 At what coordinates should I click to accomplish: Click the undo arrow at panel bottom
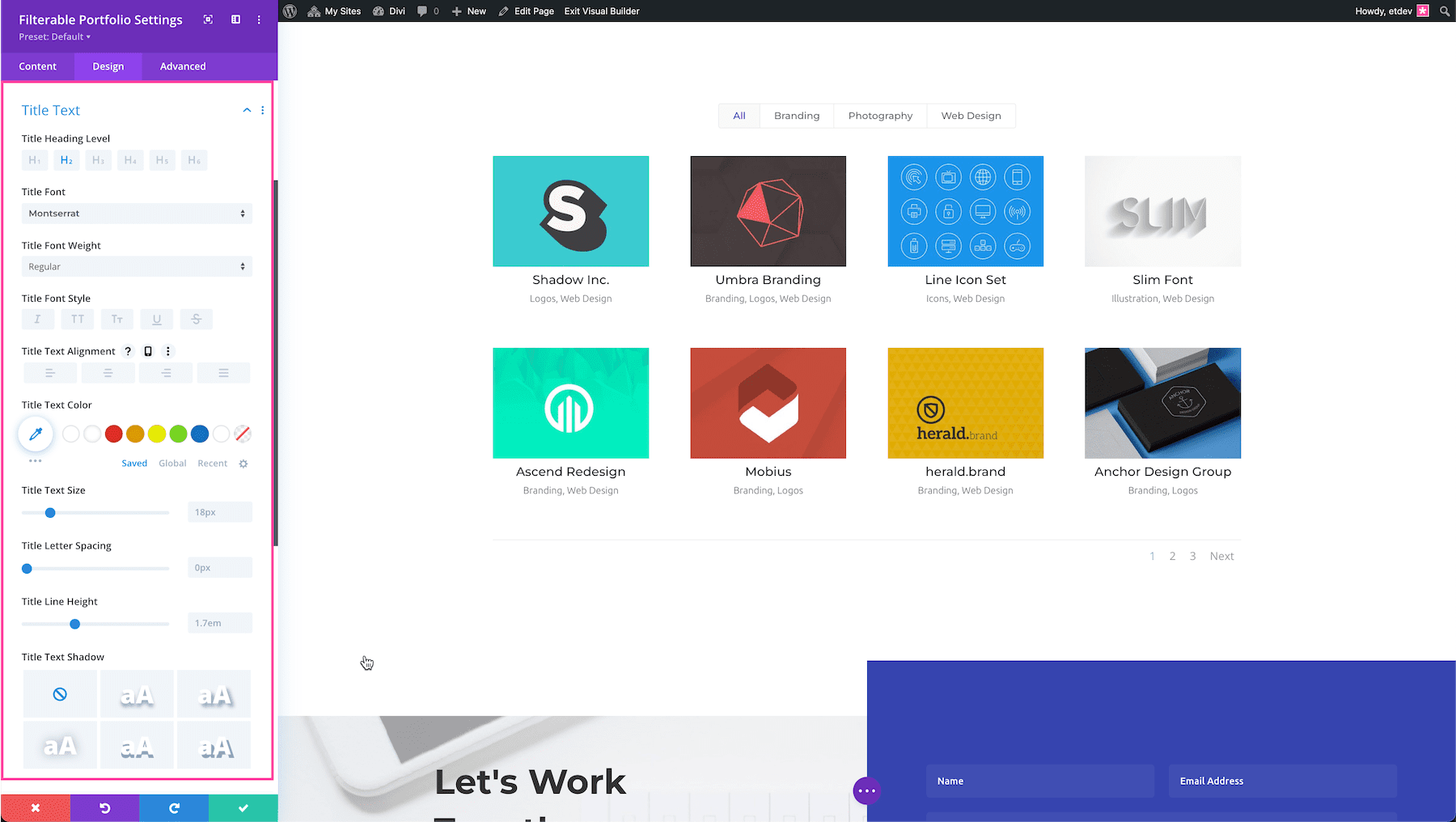coord(104,807)
